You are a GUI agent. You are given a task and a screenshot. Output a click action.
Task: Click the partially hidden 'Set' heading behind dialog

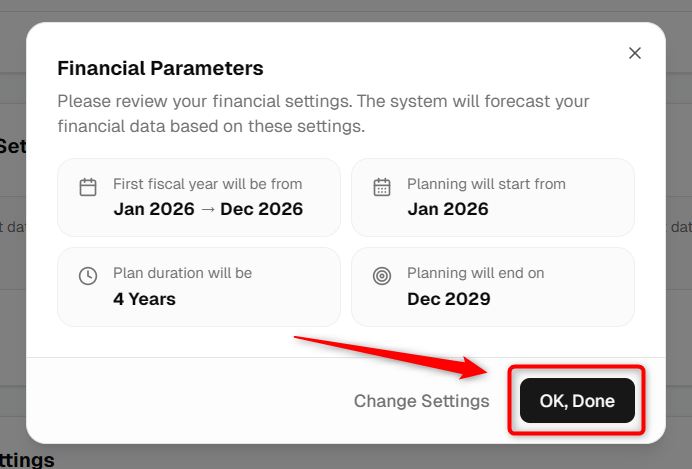13,146
